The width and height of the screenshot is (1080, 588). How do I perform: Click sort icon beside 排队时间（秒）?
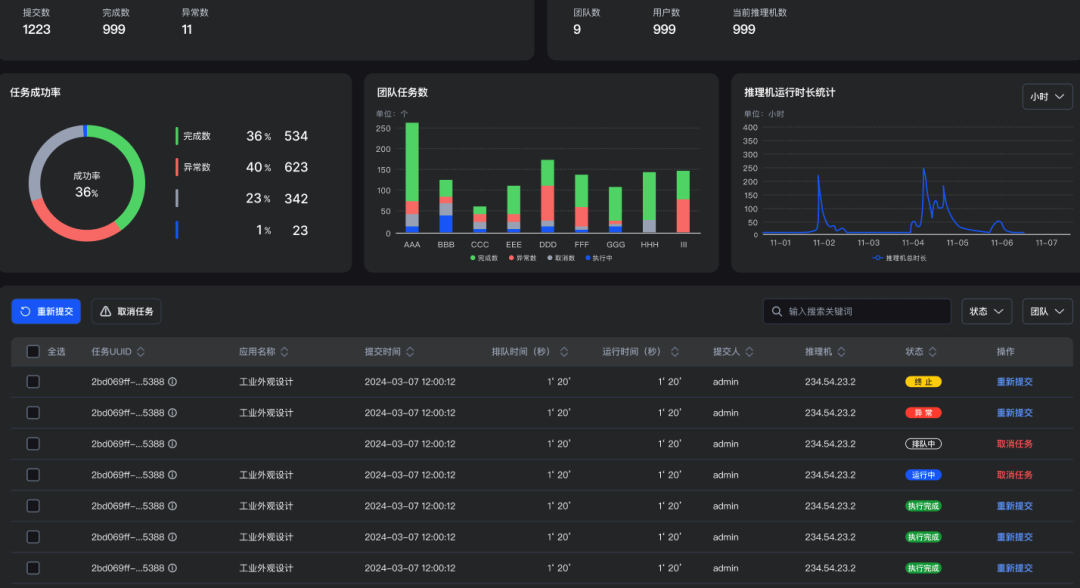pyautogui.click(x=564, y=352)
